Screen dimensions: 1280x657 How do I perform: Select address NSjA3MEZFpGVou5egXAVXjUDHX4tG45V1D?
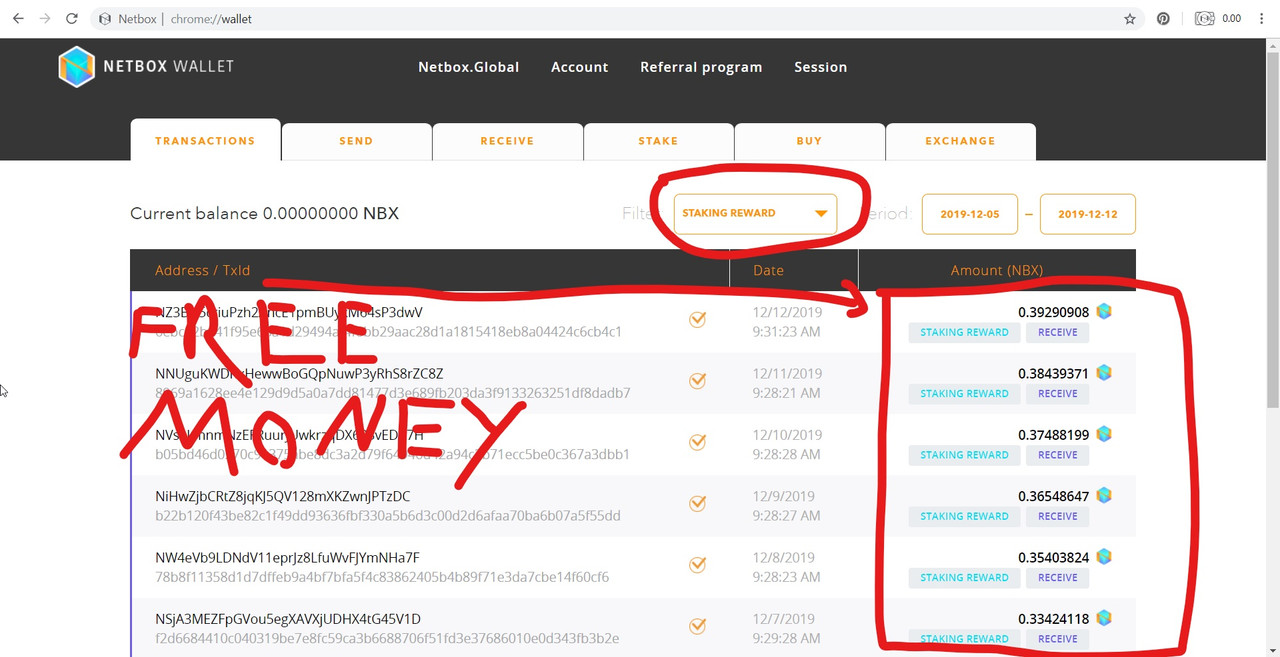tap(288, 619)
